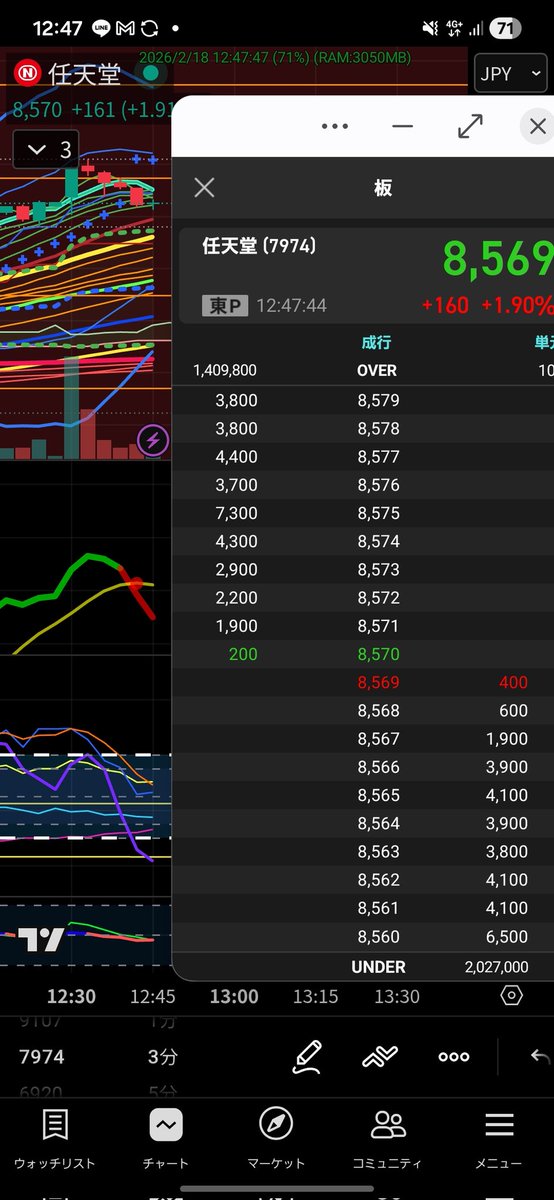Open コミュニティ tab

[x=387, y=1140]
